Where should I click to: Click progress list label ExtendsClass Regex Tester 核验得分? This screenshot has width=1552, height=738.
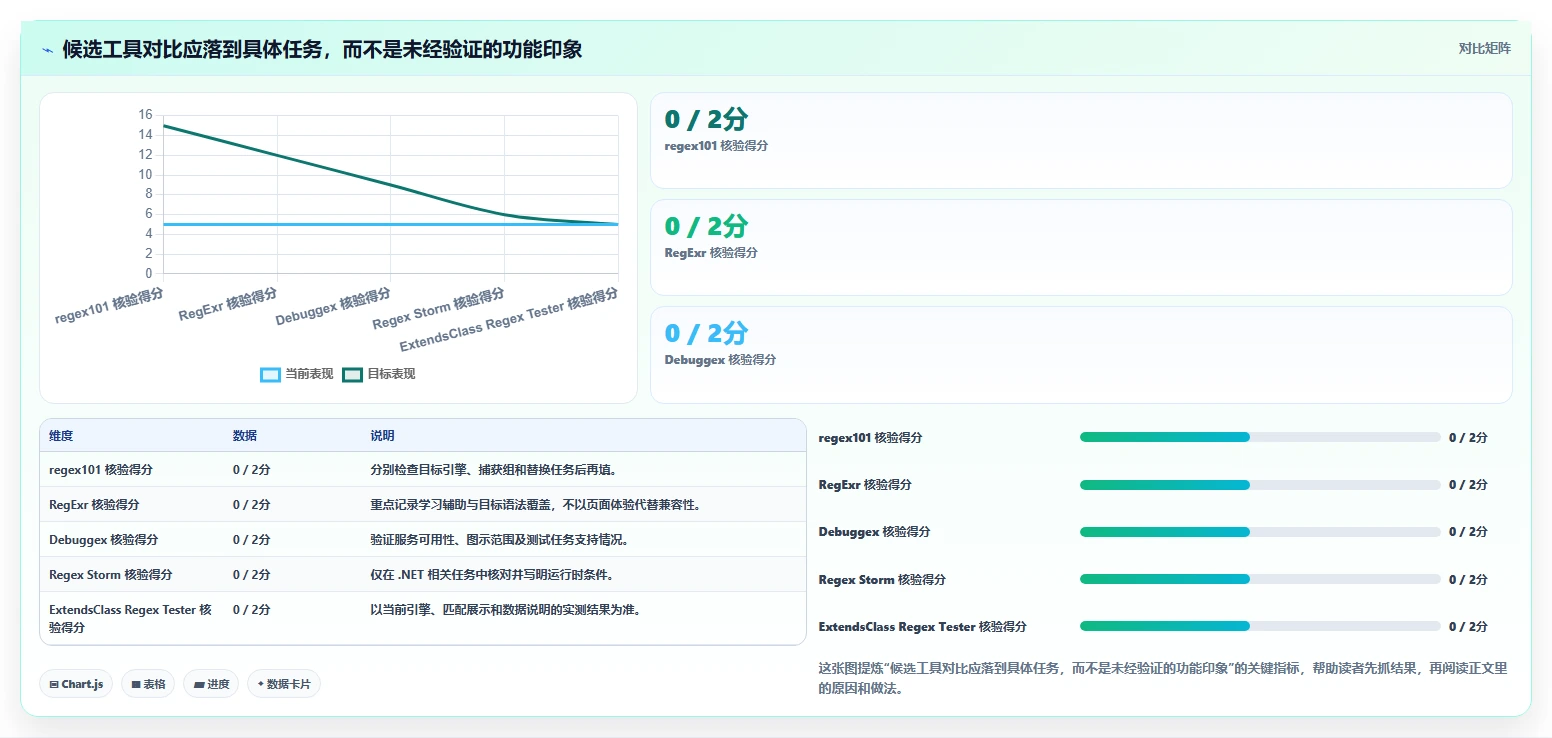coord(922,627)
